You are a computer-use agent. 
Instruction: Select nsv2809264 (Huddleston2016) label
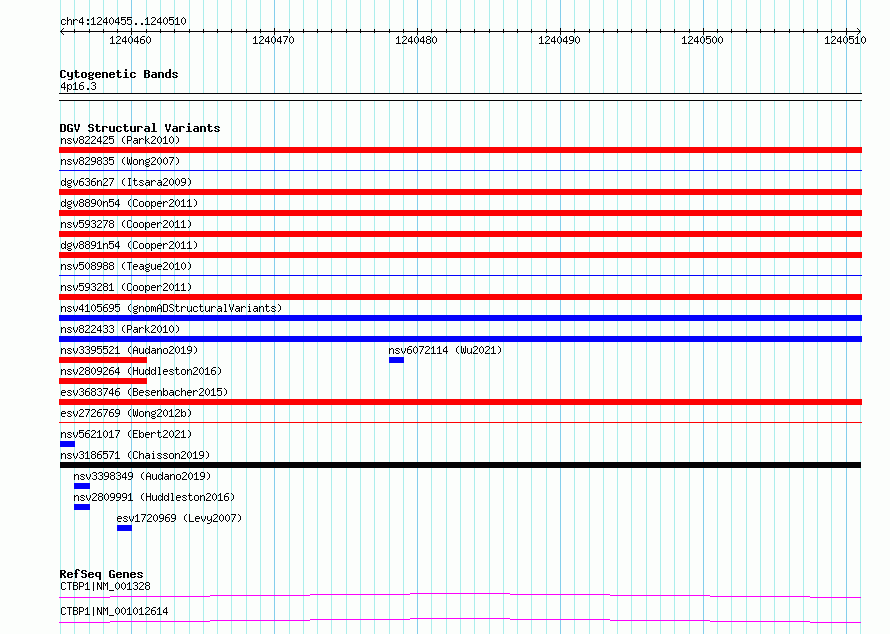point(141,371)
